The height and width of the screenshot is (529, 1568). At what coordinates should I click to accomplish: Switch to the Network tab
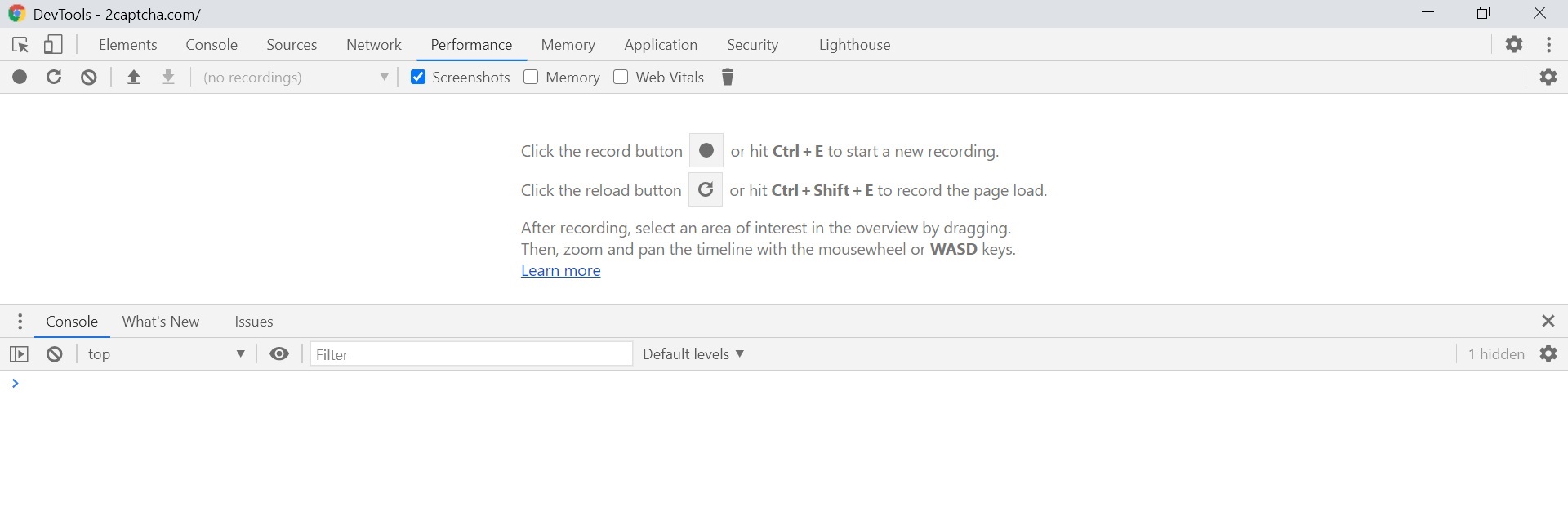tap(374, 45)
